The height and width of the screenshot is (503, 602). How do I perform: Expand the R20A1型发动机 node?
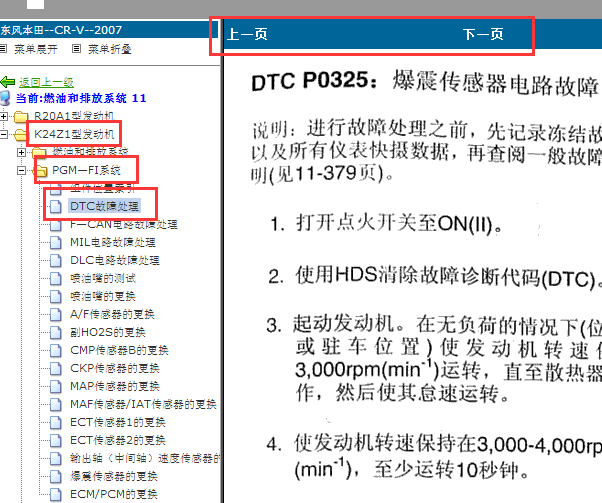pos(3,116)
